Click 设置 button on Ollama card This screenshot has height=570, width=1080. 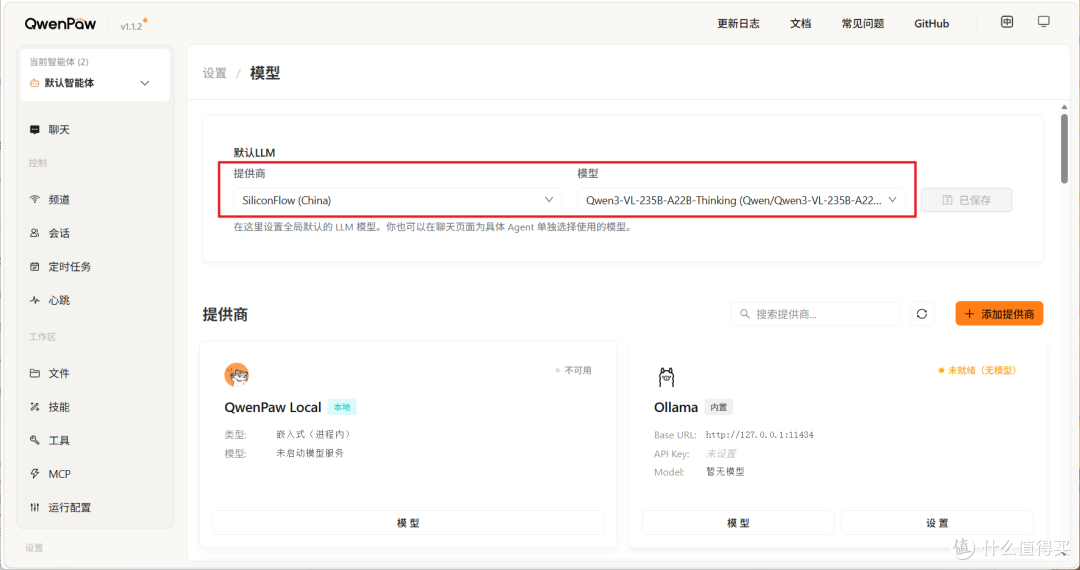(937, 522)
